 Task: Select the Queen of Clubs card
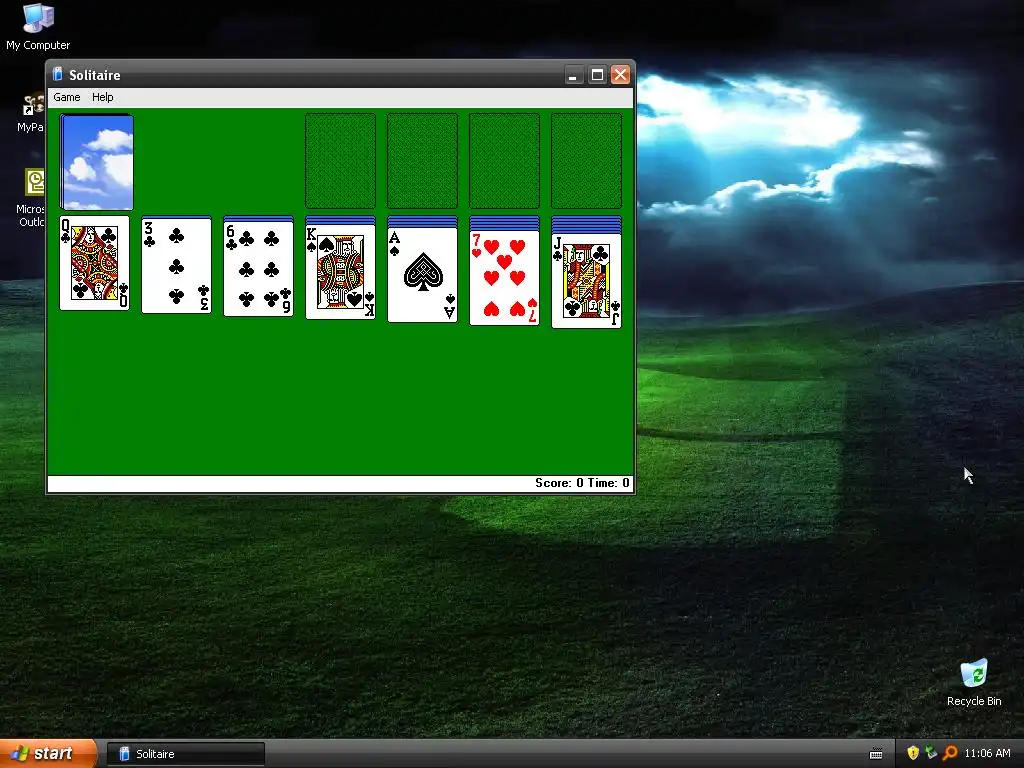click(x=95, y=263)
